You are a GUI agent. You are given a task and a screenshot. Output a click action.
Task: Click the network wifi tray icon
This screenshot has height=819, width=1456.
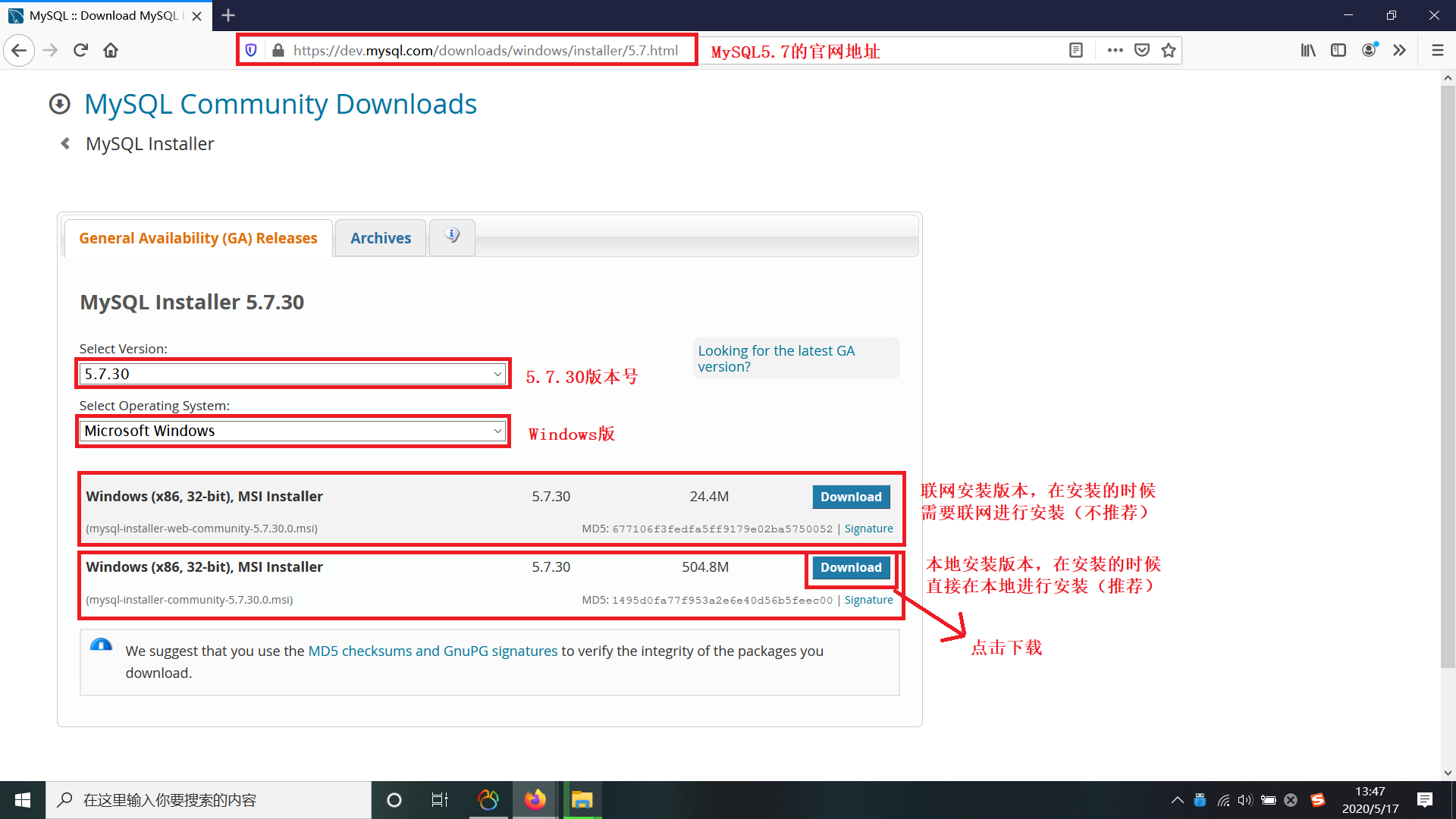click(x=1223, y=800)
